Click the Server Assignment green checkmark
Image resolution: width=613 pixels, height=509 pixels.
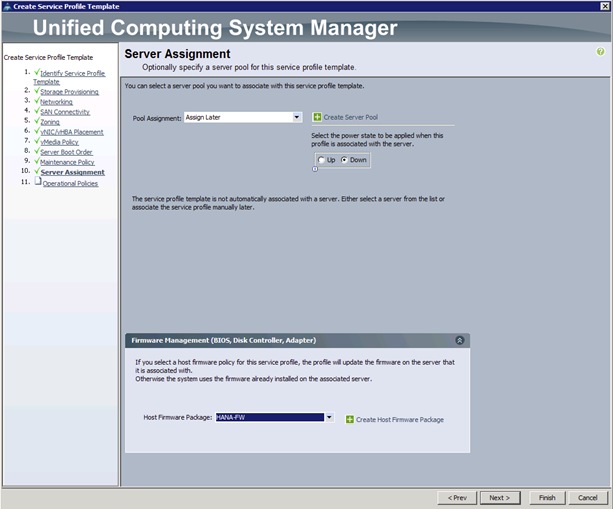coord(37,171)
